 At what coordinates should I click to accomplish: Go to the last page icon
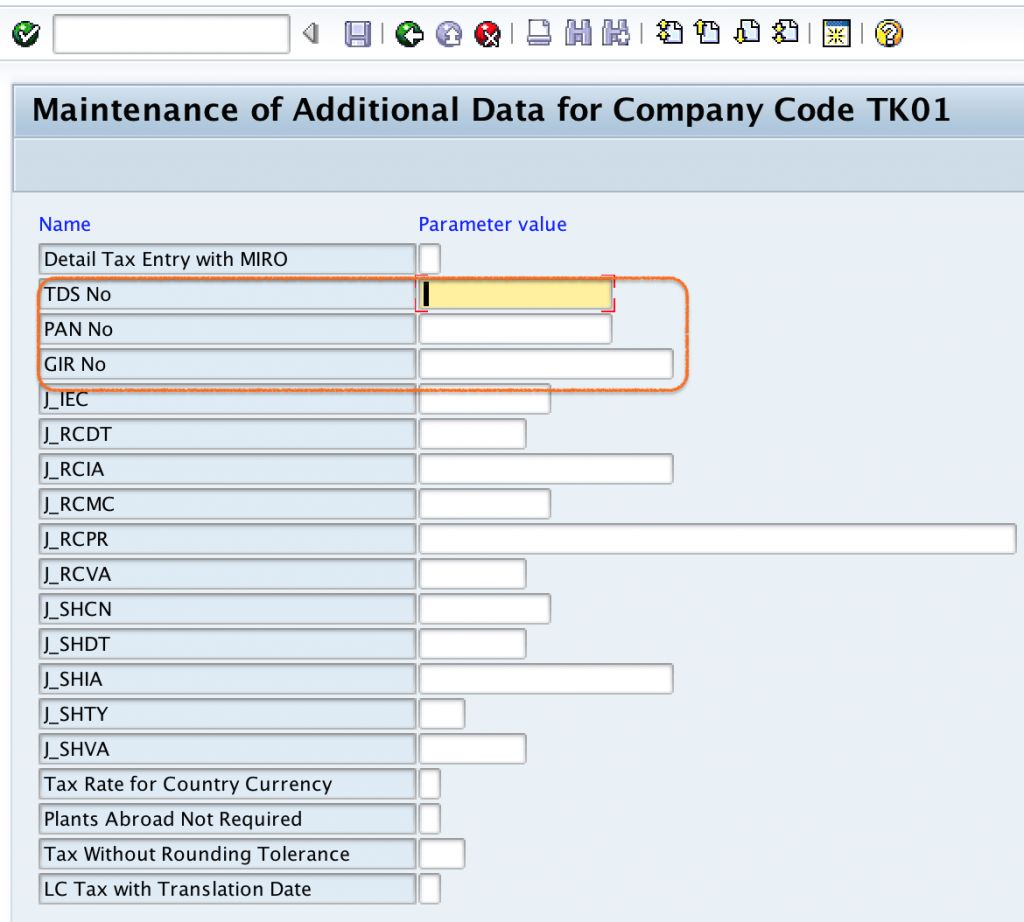click(x=787, y=33)
